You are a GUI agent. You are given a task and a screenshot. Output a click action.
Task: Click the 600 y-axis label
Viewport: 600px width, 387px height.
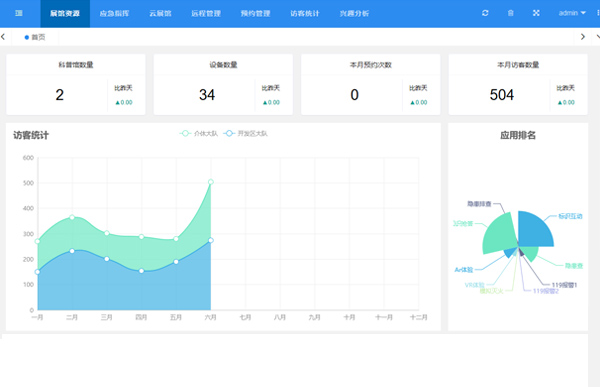pos(28,158)
